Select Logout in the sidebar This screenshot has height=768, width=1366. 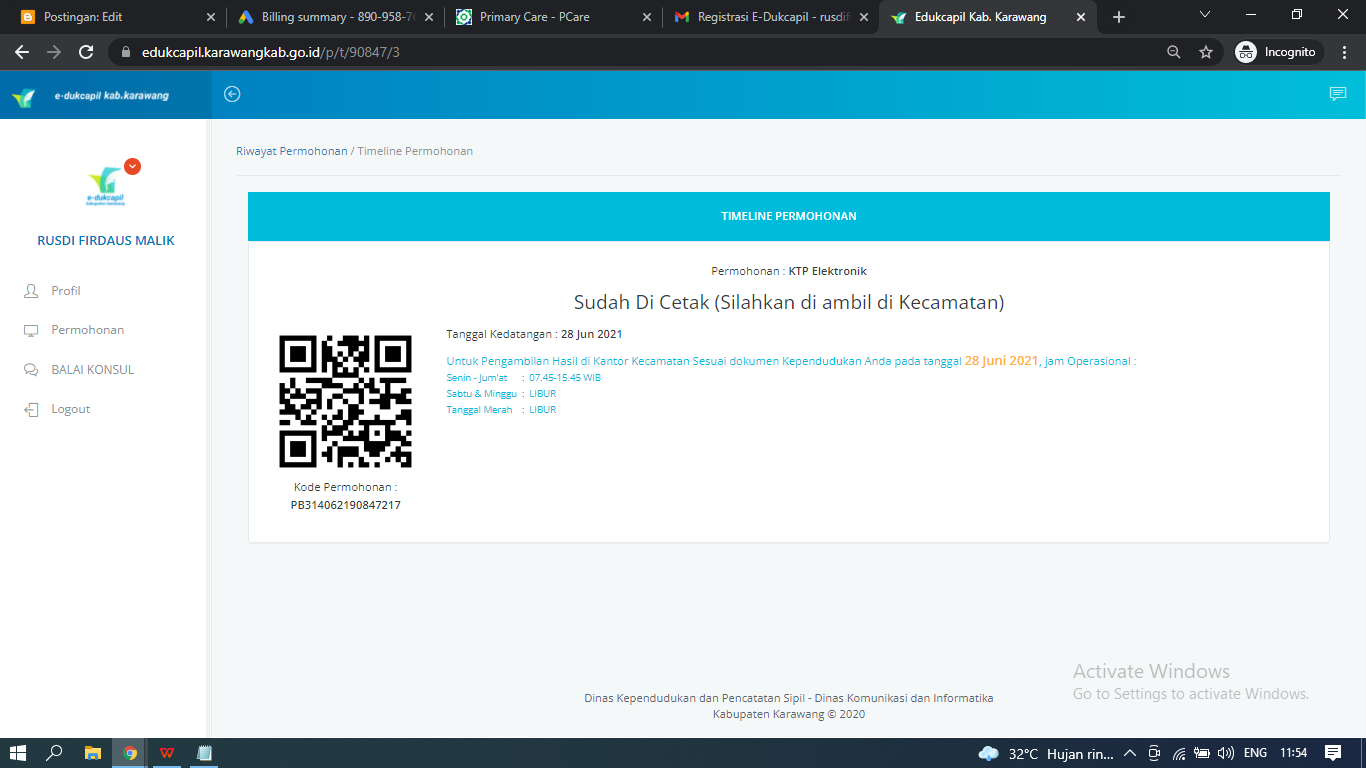click(x=71, y=409)
